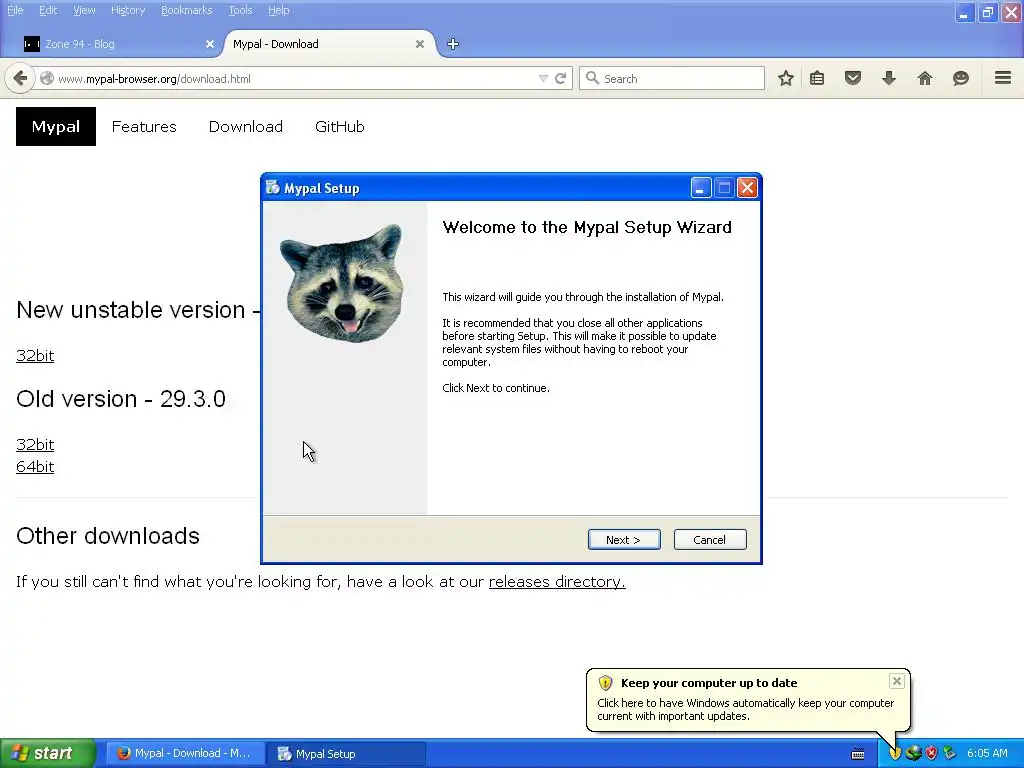Save page to Pocket icon

coord(853,78)
